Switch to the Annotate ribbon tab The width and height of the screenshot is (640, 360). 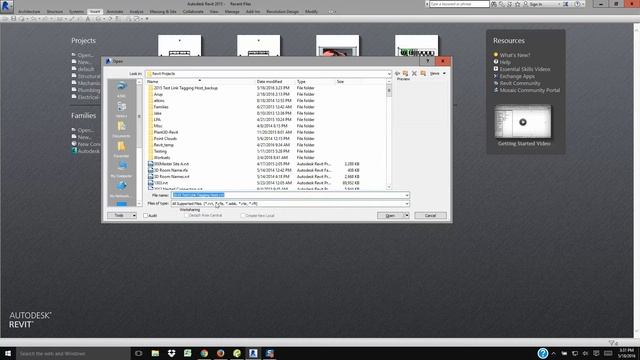pyautogui.click(x=115, y=12)
